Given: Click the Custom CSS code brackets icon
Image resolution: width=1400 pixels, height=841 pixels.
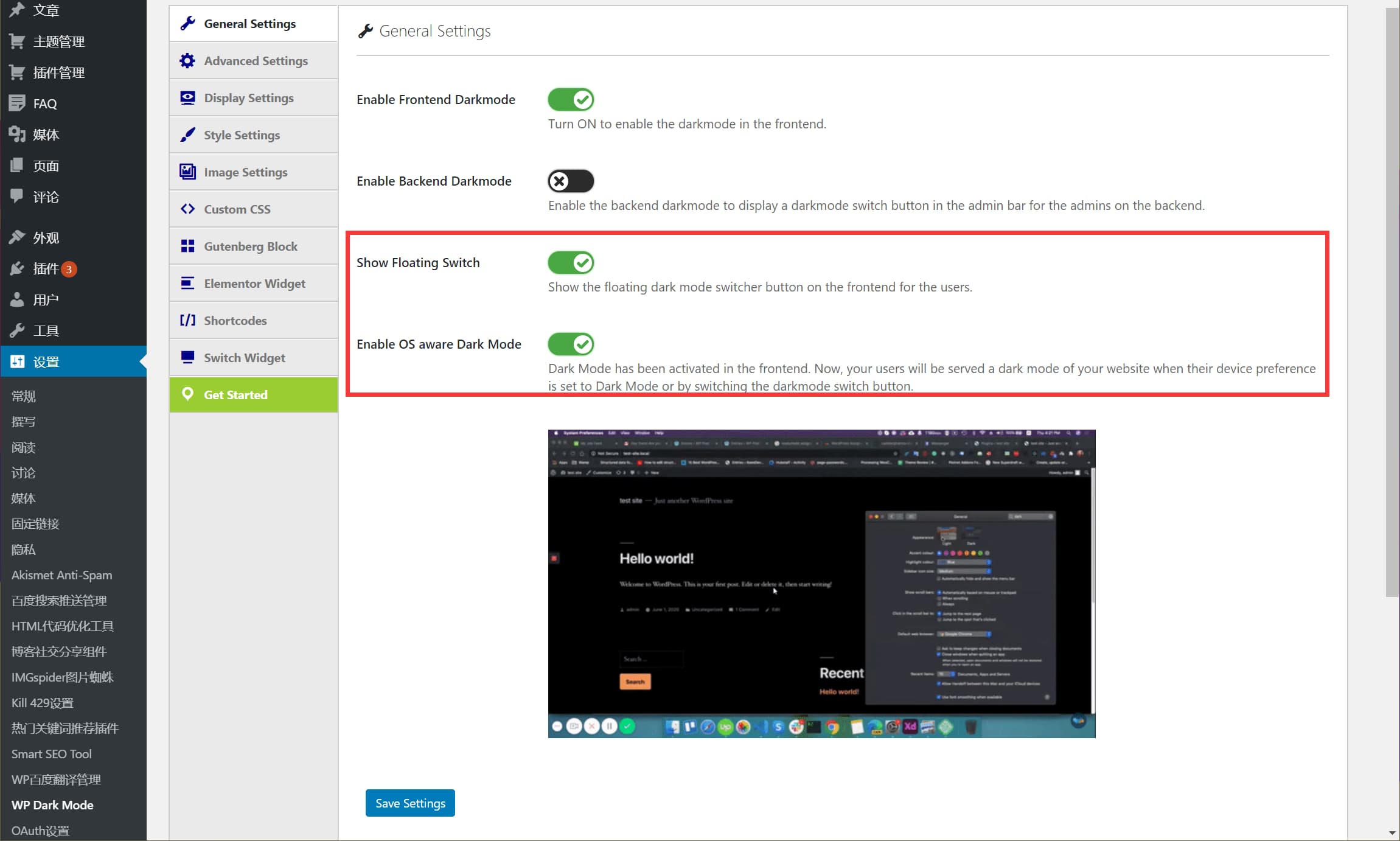Looking at the screenshot, I should [187, 209].
